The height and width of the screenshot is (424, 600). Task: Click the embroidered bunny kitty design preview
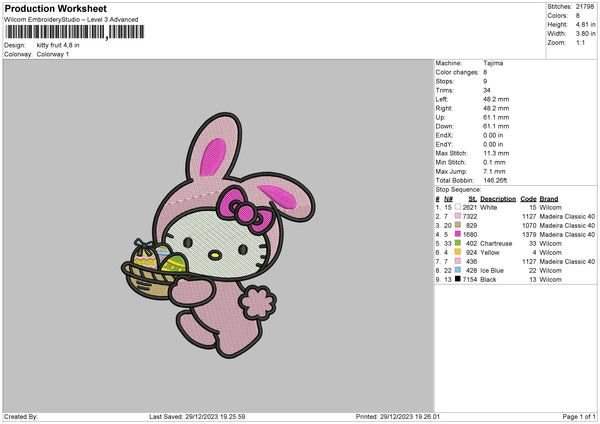click(218, 235)
